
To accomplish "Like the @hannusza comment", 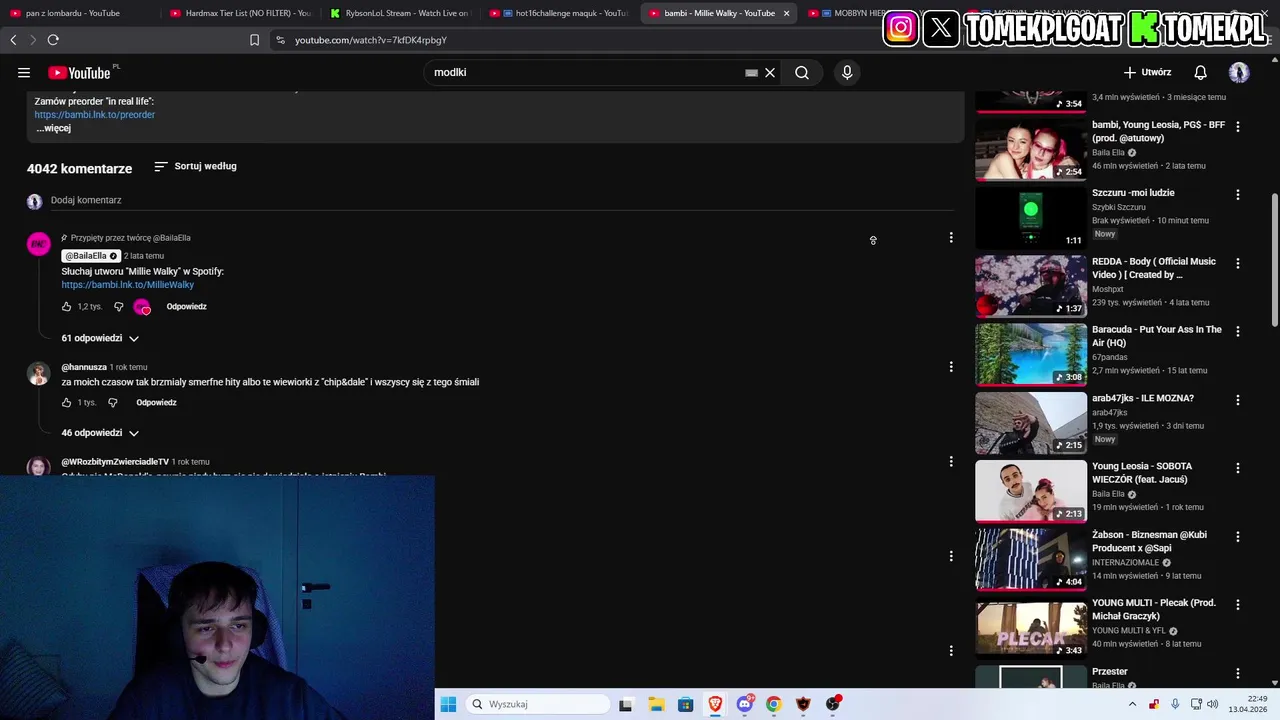I will pos(67,403).
